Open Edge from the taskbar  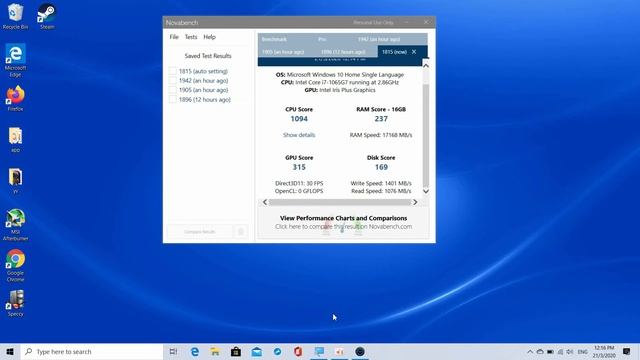click(x=195, y=351)
